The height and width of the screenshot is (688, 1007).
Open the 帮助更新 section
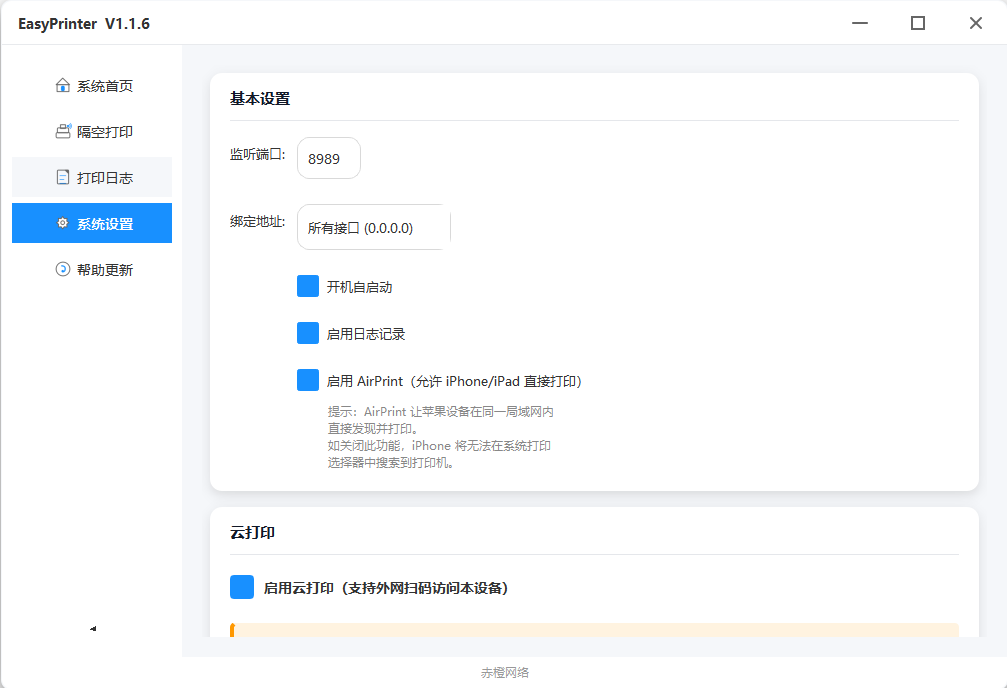tap(92, 269)
